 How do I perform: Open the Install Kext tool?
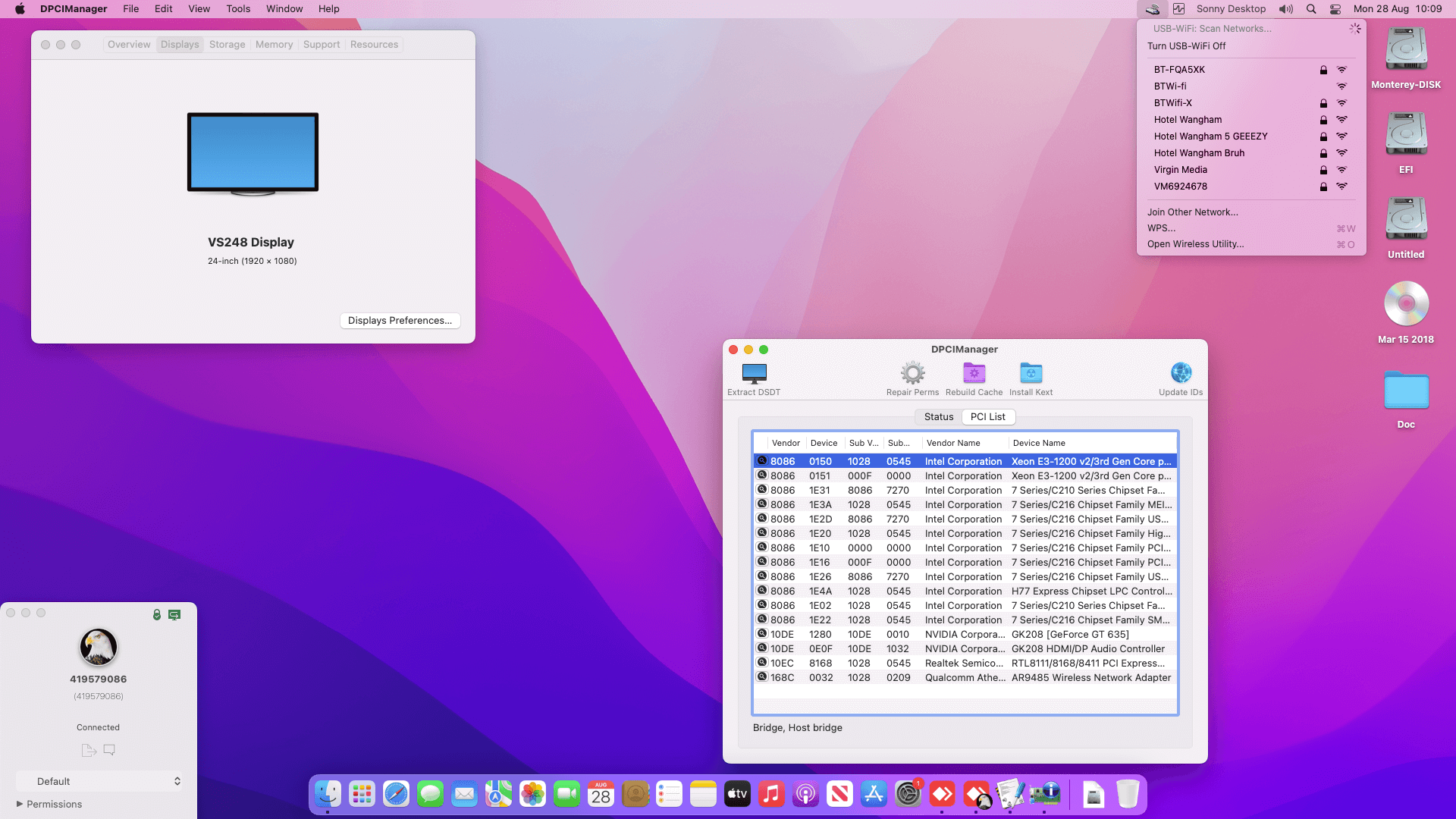click(x=1031, y=373)
